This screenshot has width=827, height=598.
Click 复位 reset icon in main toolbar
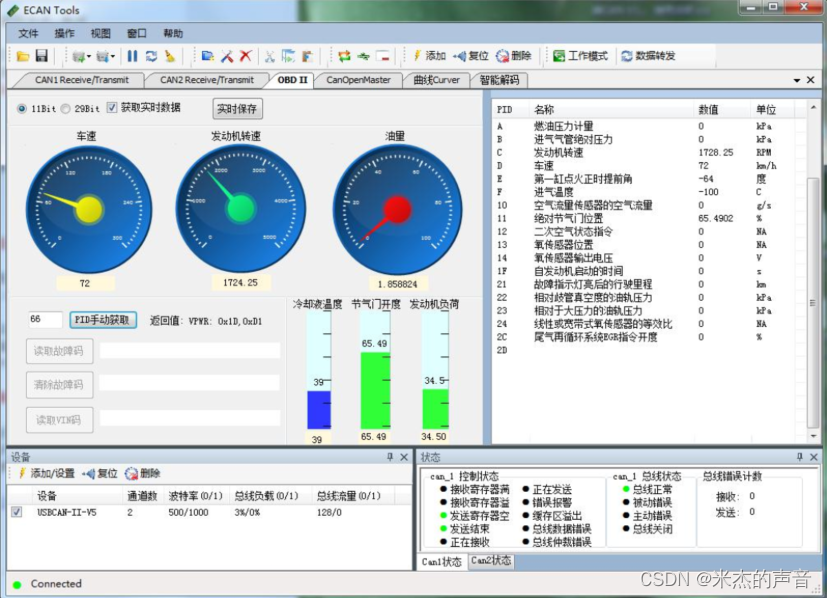471,56
